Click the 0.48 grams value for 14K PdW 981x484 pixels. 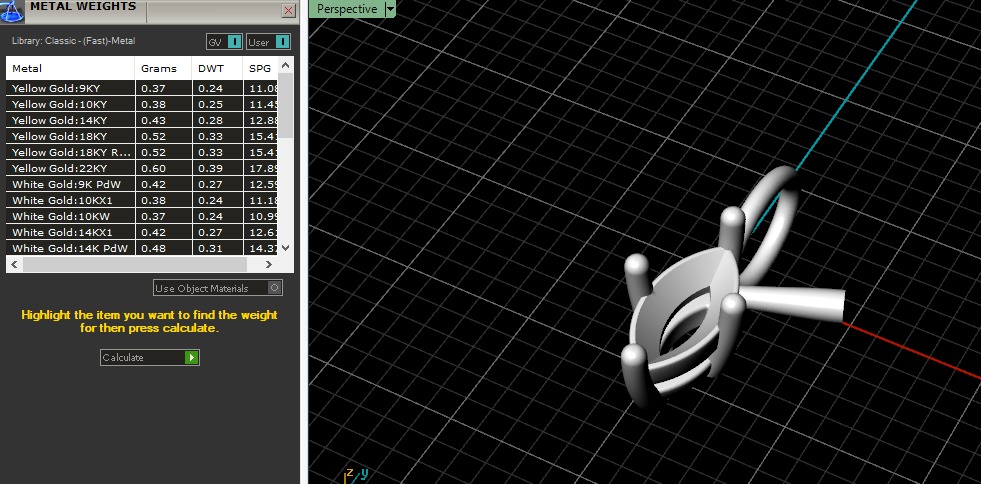pos(153,248)
